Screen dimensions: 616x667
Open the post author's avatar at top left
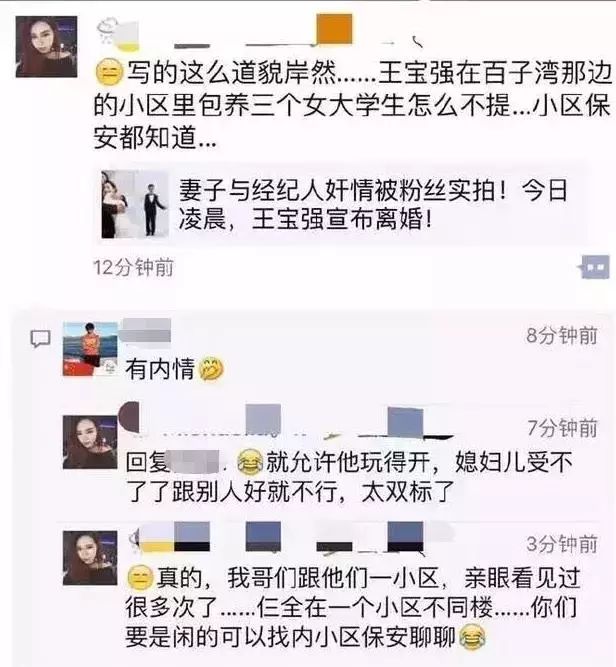pyautogui.click(x=46, y=47)
